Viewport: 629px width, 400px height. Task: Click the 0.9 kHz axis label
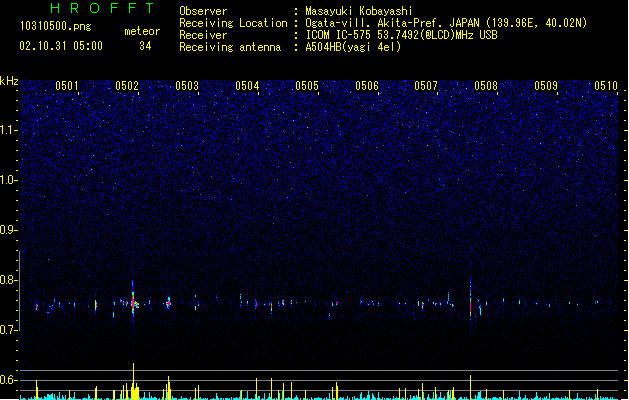click(9, 230)
